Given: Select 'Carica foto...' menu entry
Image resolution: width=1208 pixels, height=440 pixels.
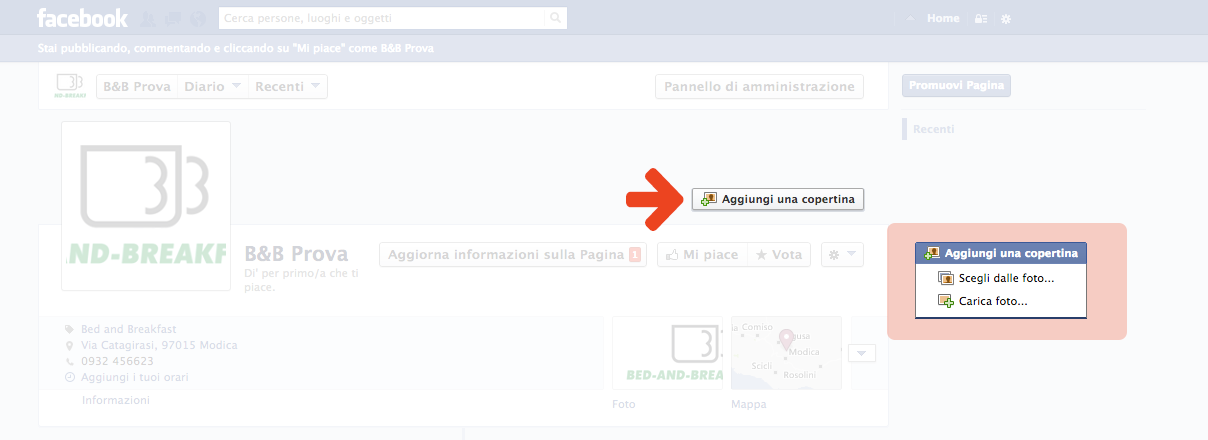Looking at the screenshot, I should click(992, 301).
